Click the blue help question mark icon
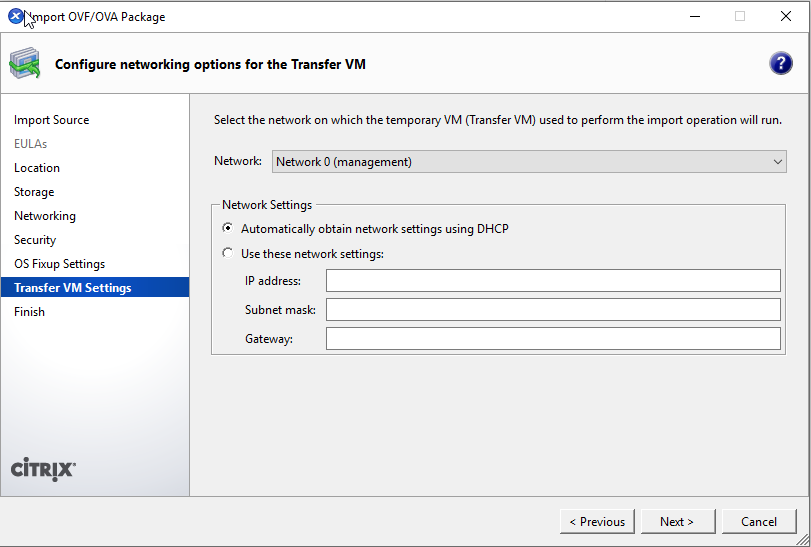This screenshot has height=547, width=811. 780,64
